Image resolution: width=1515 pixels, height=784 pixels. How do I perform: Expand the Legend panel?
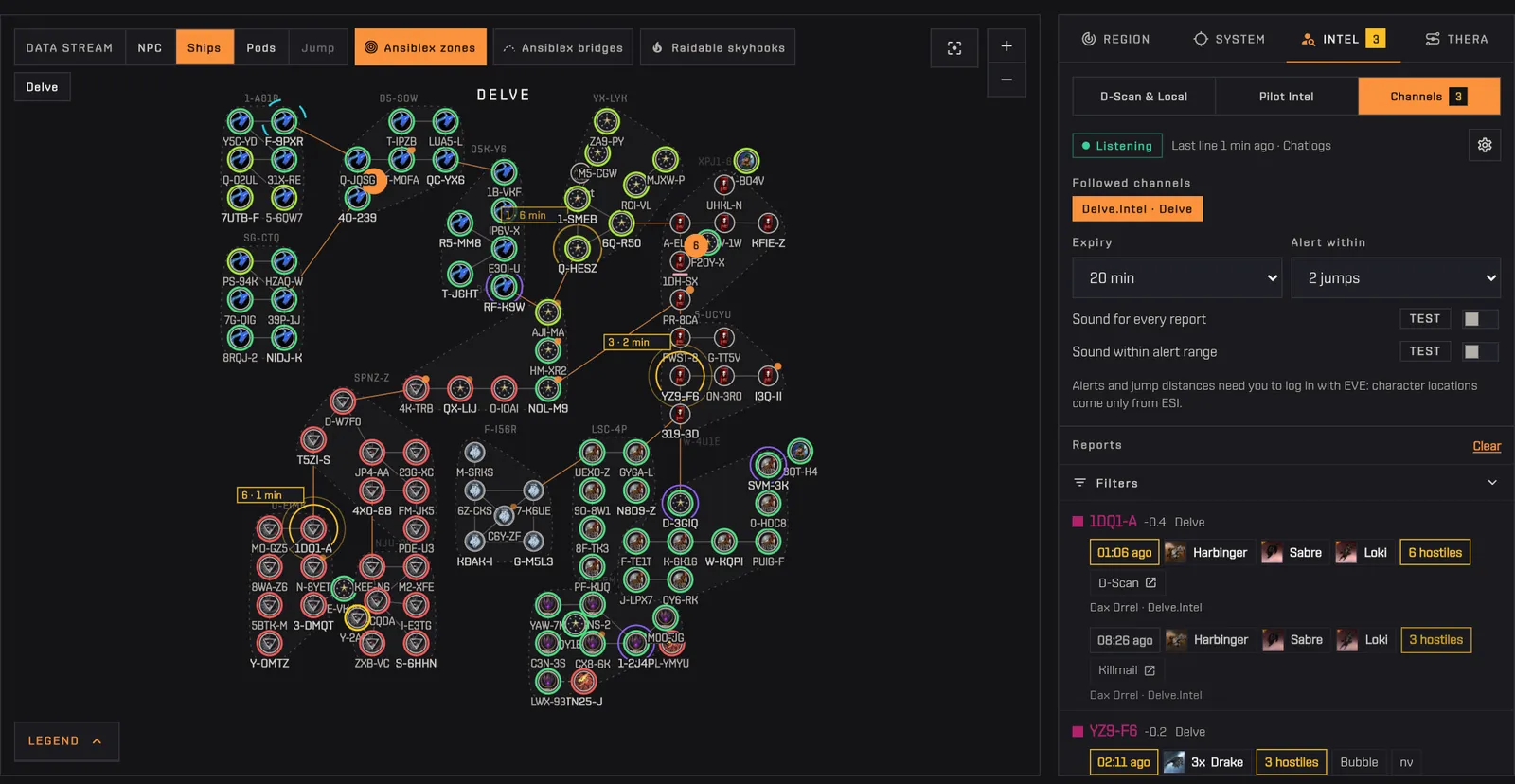click(66, 741)
